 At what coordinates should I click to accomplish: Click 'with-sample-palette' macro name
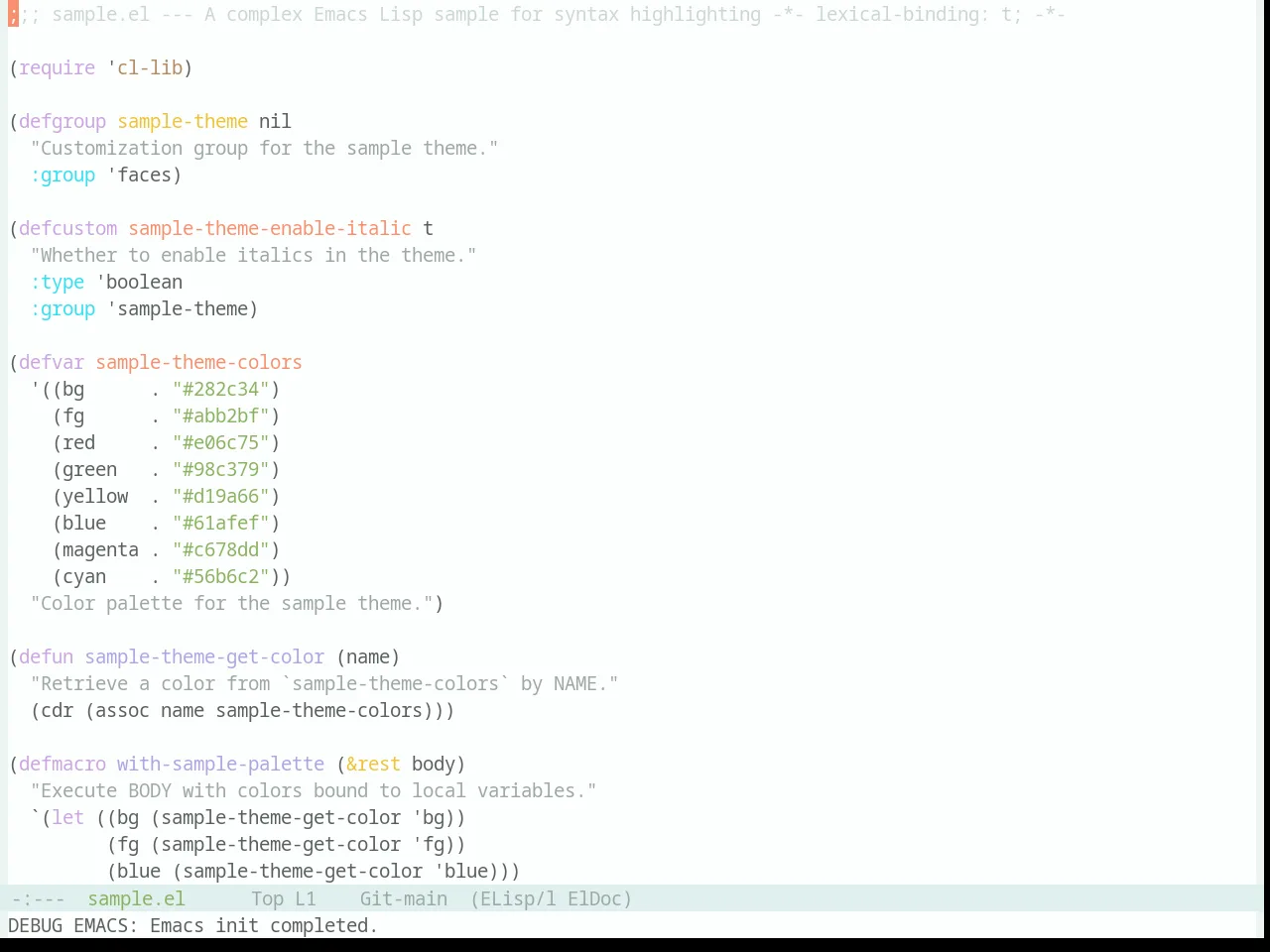pyautogui.click(x=220, y=764)
